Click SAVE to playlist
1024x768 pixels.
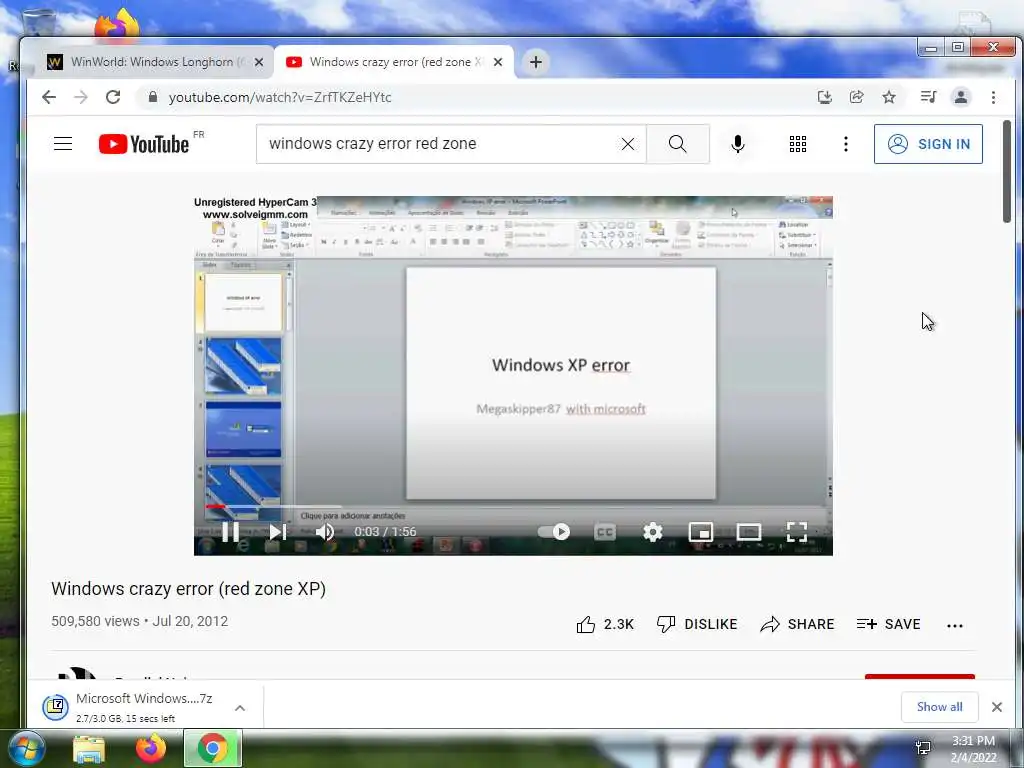(888, 624)
